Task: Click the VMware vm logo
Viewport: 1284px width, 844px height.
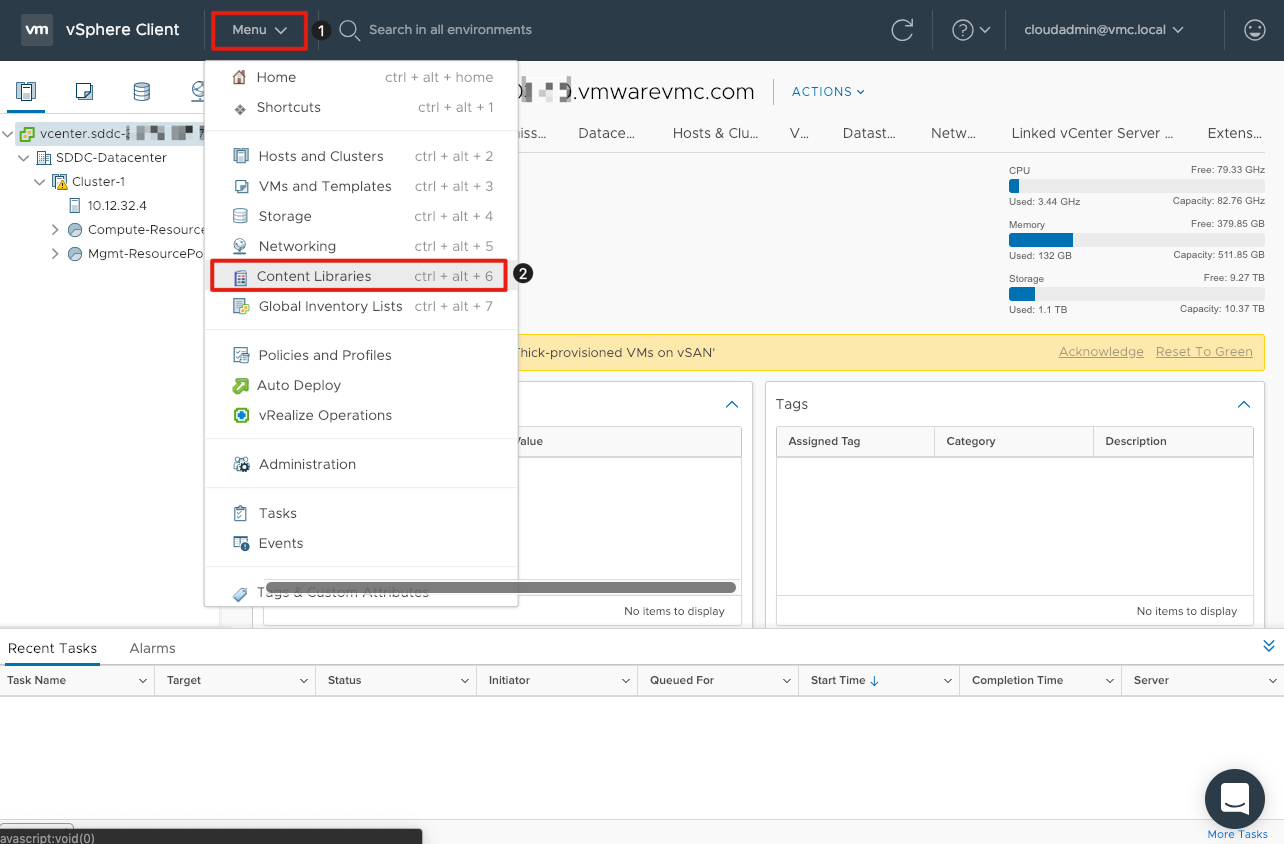Action: tap(37, 30)
